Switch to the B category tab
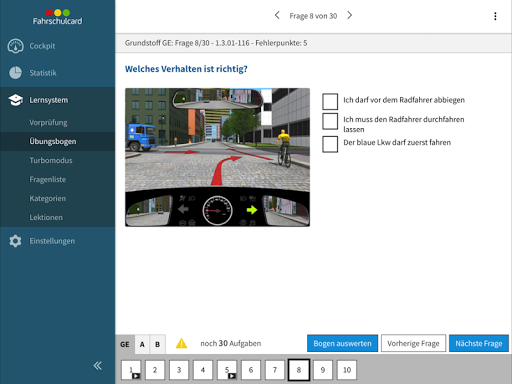The height and width of the screenshot is (384, 512). [157, 344]
